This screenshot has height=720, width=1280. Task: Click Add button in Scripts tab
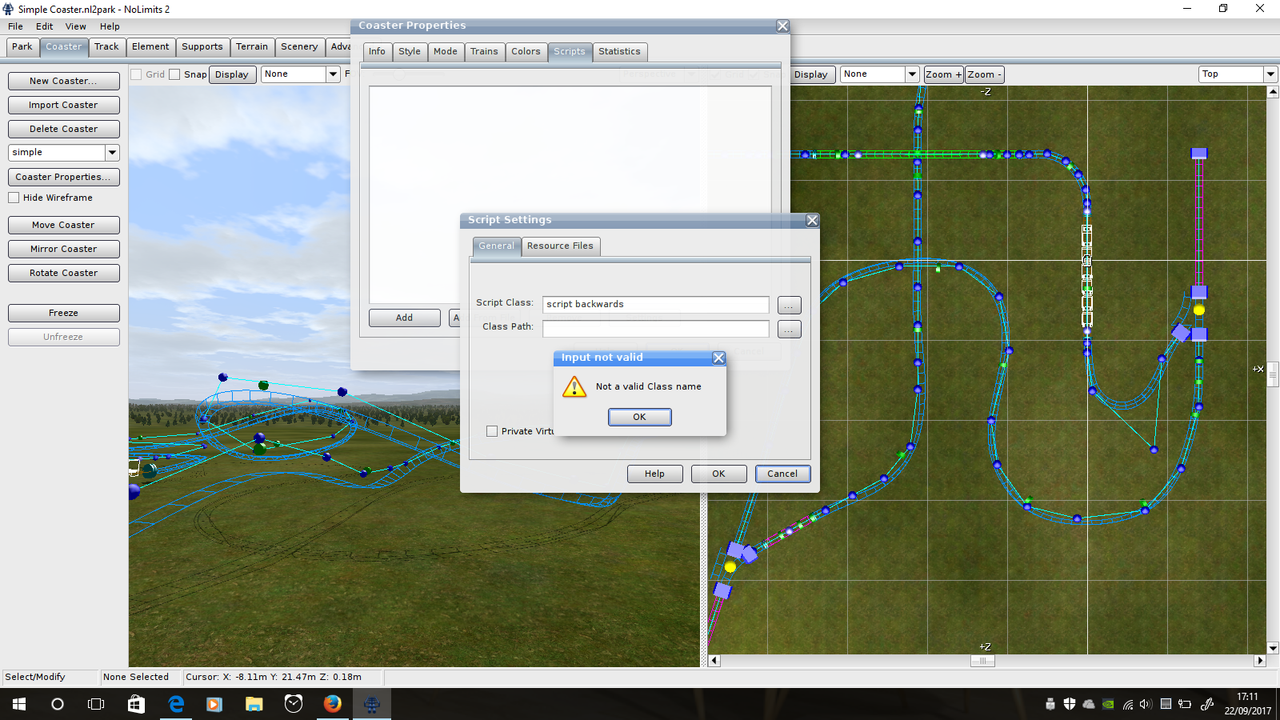coord(404,318)
